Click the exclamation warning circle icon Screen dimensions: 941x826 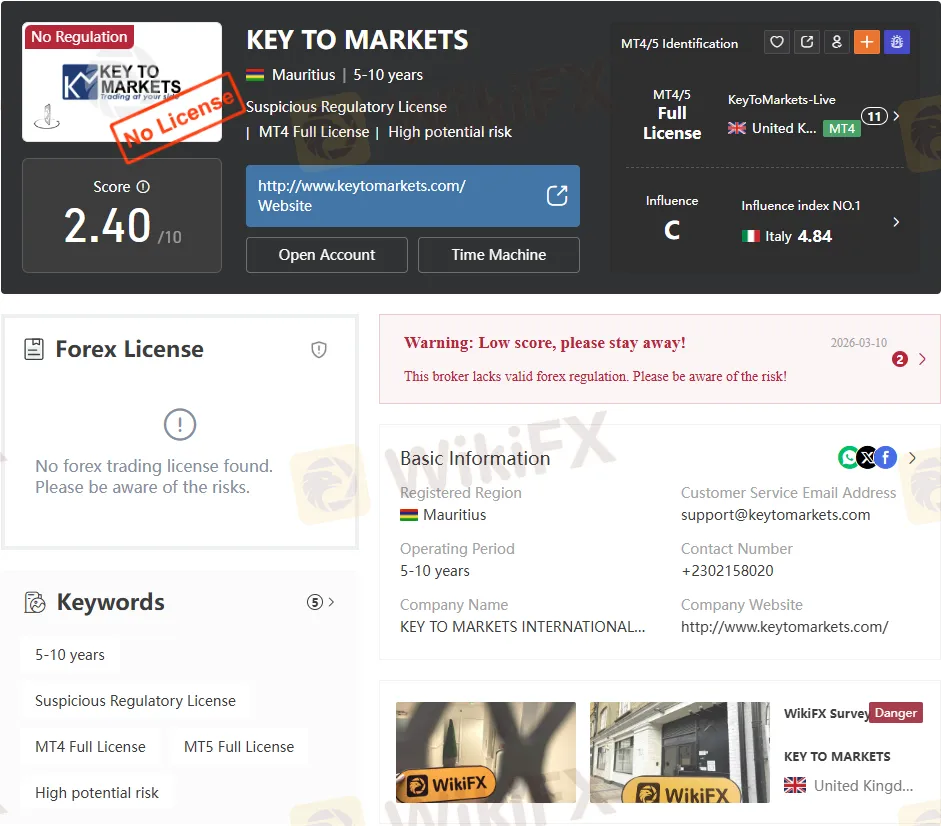pyautogui.click(x=179, y=424)
